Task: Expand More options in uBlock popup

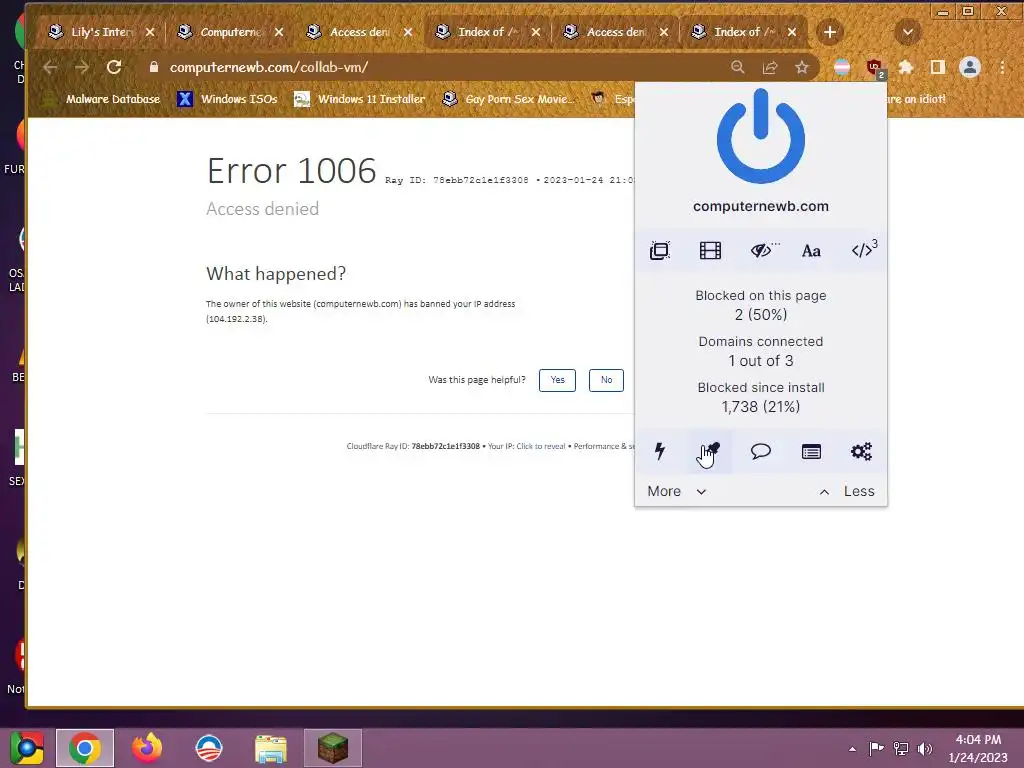Action: [677, 491]
